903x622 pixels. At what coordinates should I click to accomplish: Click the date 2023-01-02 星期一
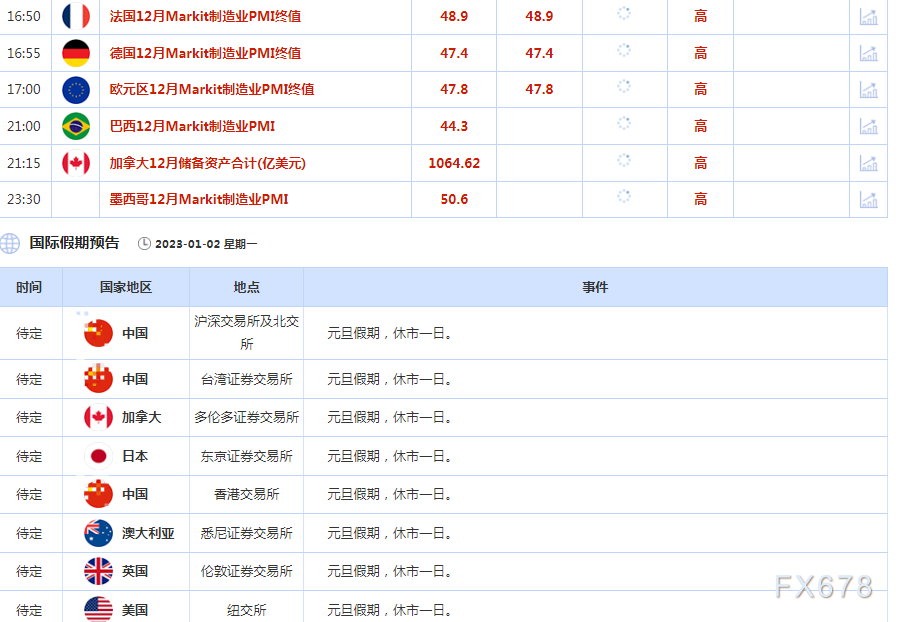coord(206,244)
